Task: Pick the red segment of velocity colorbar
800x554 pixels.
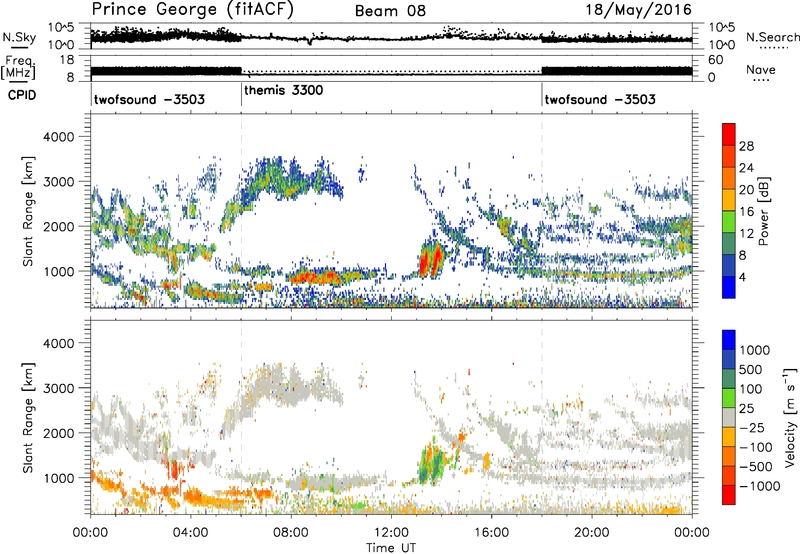Action: tap(729, 495)
